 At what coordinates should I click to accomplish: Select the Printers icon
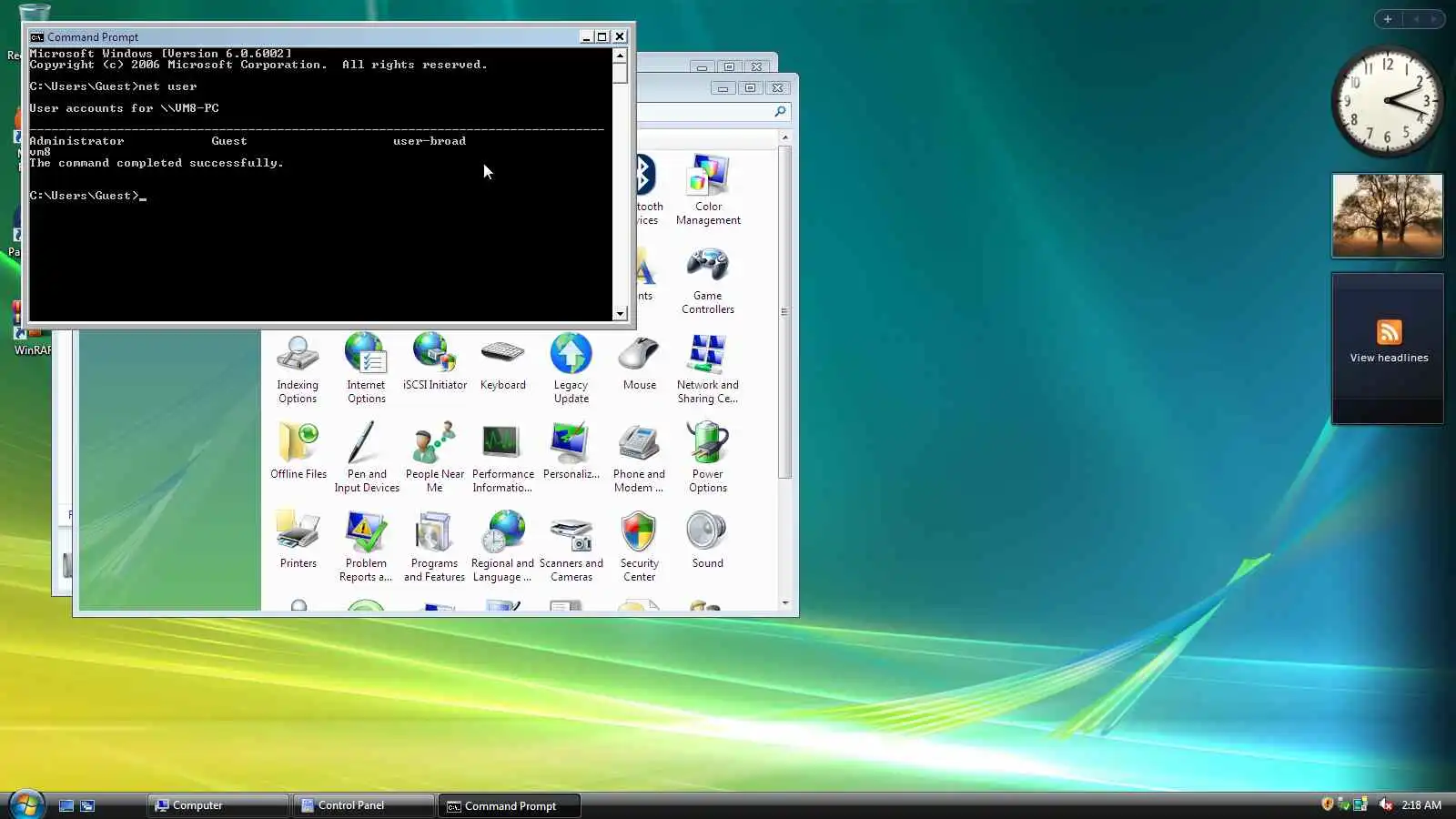click(x=298, y=541)
